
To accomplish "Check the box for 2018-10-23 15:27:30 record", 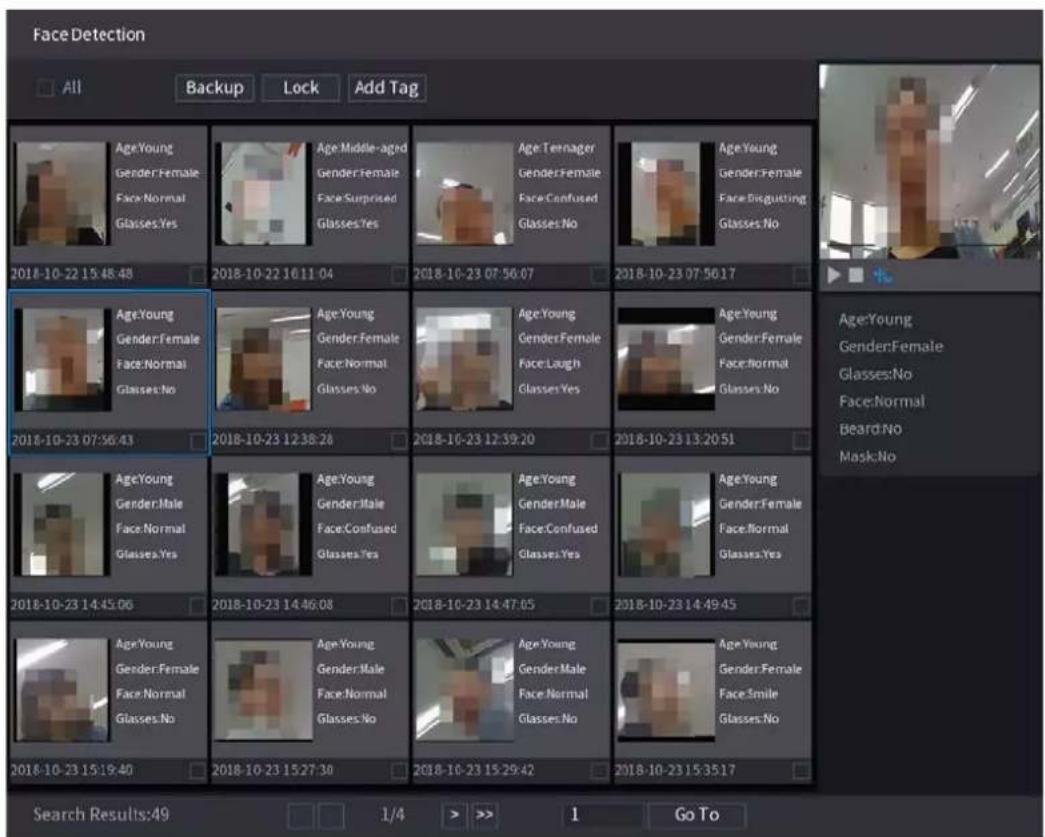I will click(x=399, y=770).
